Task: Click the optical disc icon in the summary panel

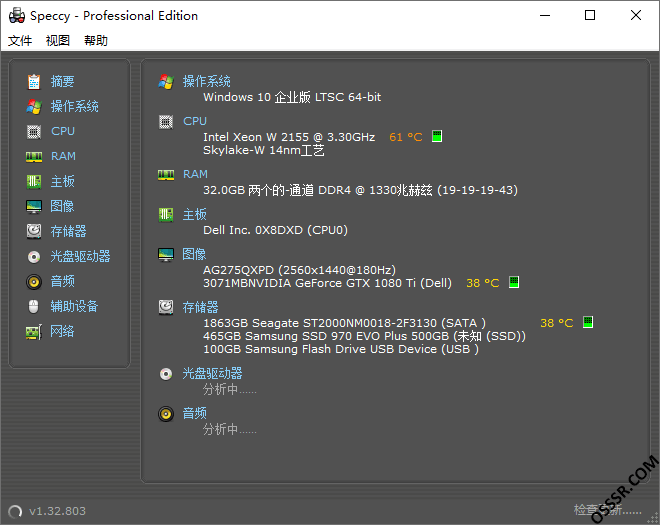Action: pyautogui.click(x=166, y=374)
